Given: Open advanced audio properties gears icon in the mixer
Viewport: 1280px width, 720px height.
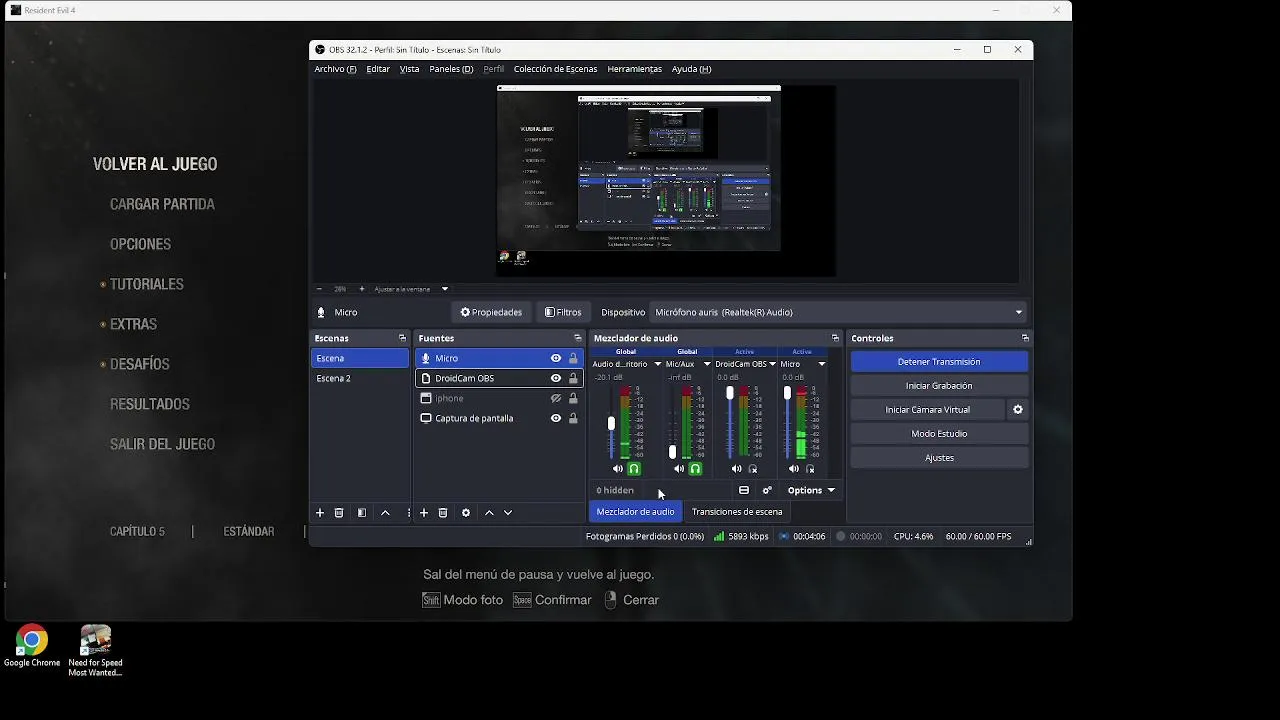Looking at the screenshot, I should (x=767, y=490).
